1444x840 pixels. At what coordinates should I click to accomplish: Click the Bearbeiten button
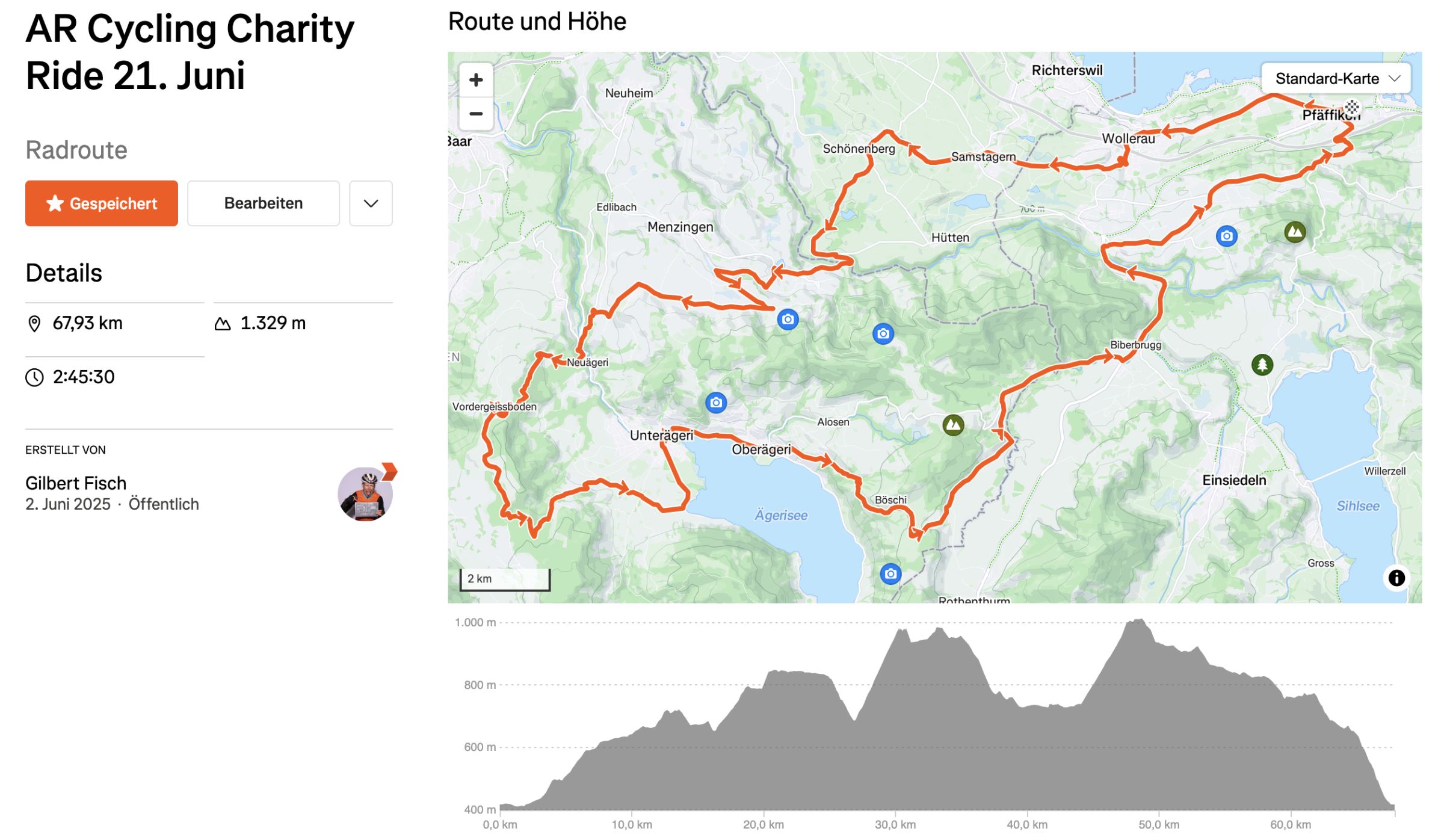click(x=263, y=203)
